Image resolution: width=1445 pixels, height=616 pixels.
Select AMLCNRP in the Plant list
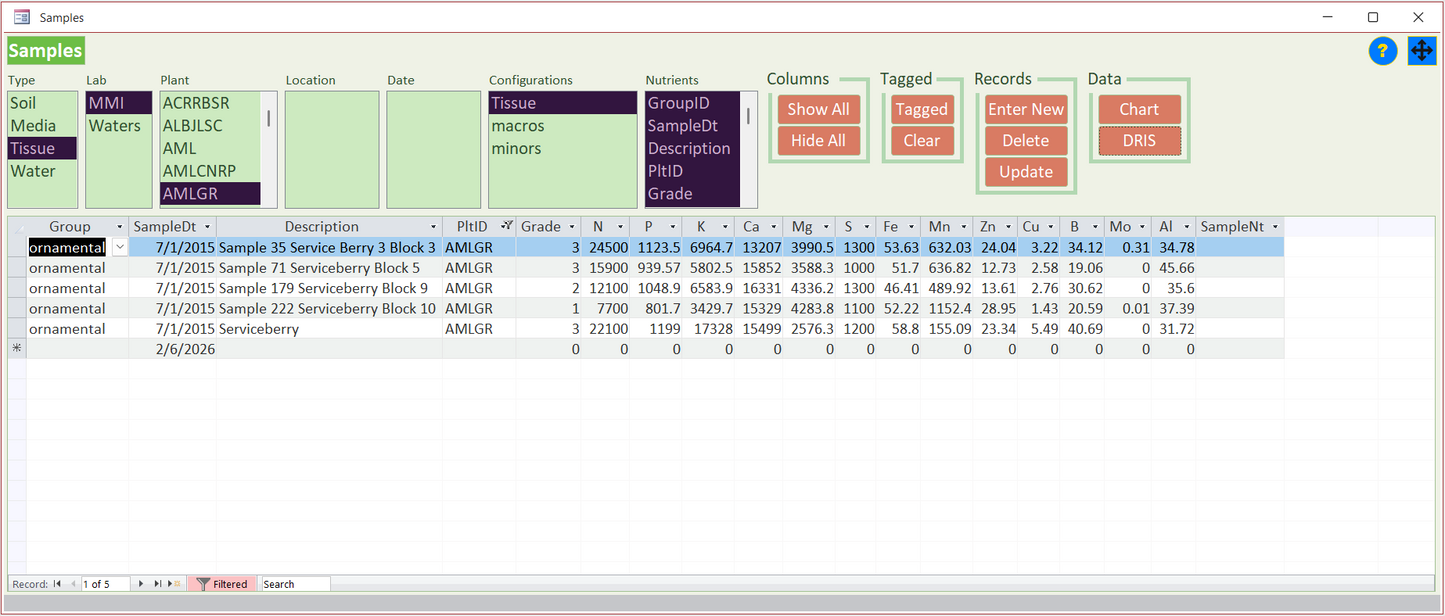pos(210,171)
